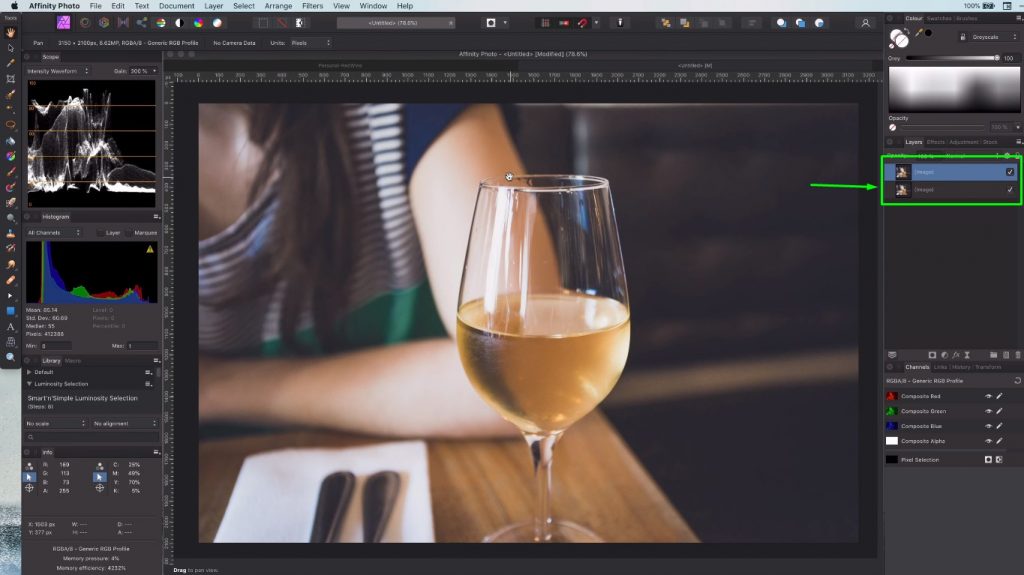Image resolution: width=1024 pixels, height=575 pixels.
Task: Click the Library search field
Action: pos(91,436)
